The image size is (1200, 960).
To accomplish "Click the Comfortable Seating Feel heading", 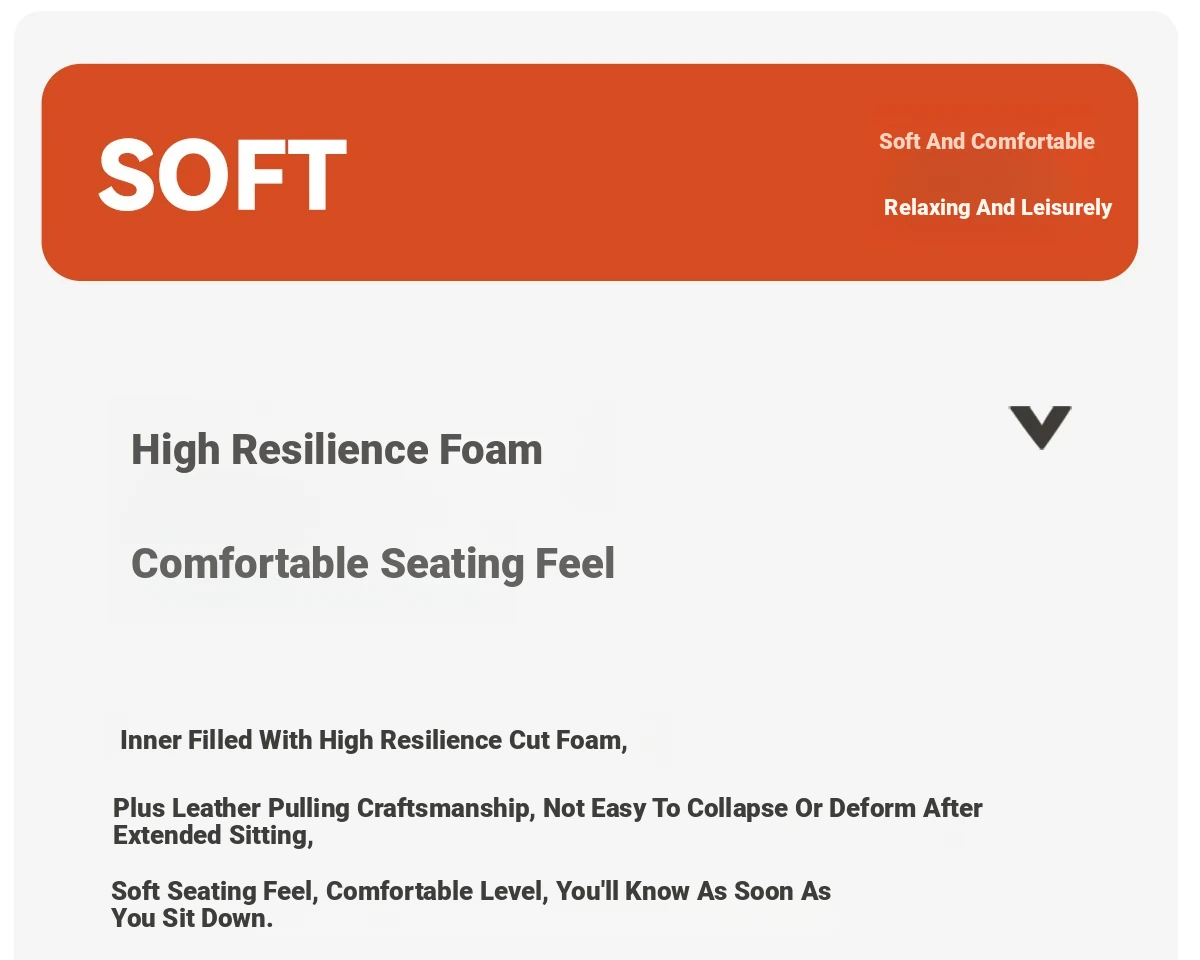I will pyautogui.click(x=373, y=564).
